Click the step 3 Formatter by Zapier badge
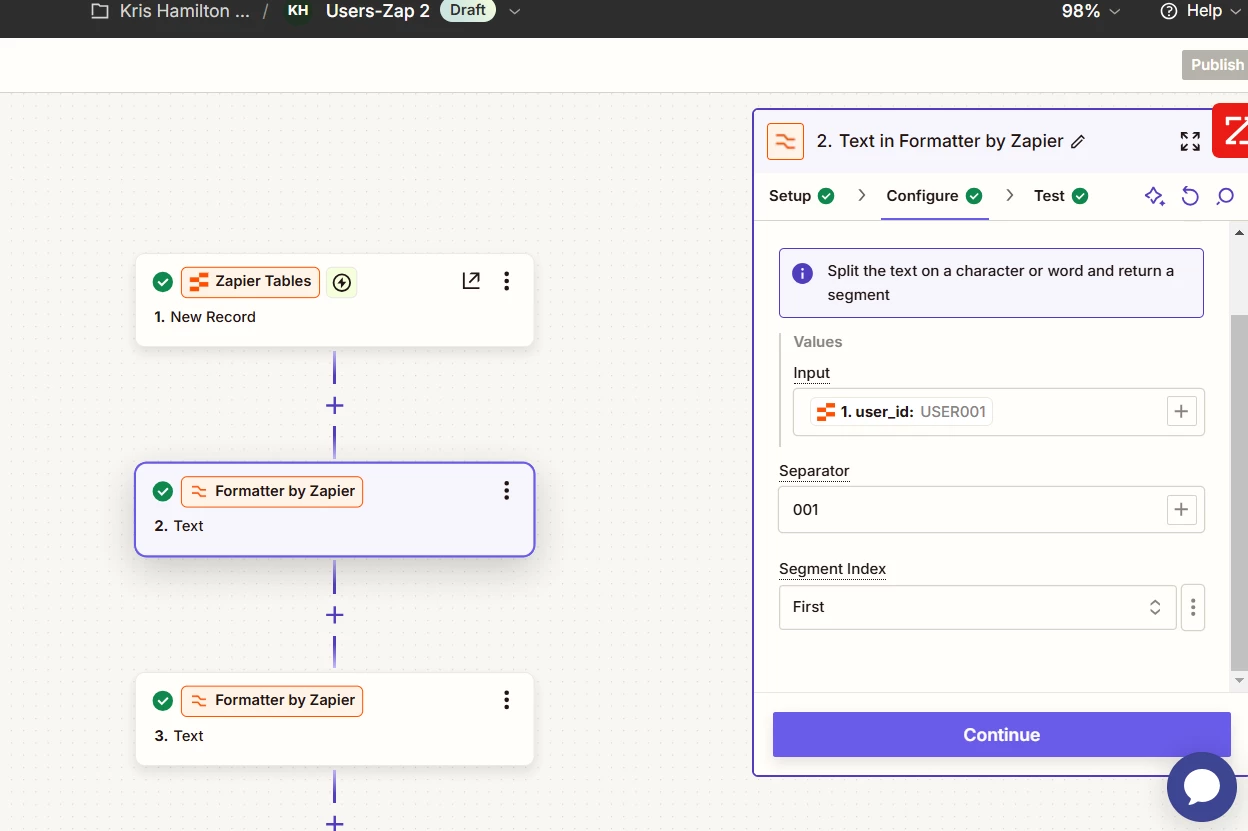The image size is (1248, 831). point(272,701)
